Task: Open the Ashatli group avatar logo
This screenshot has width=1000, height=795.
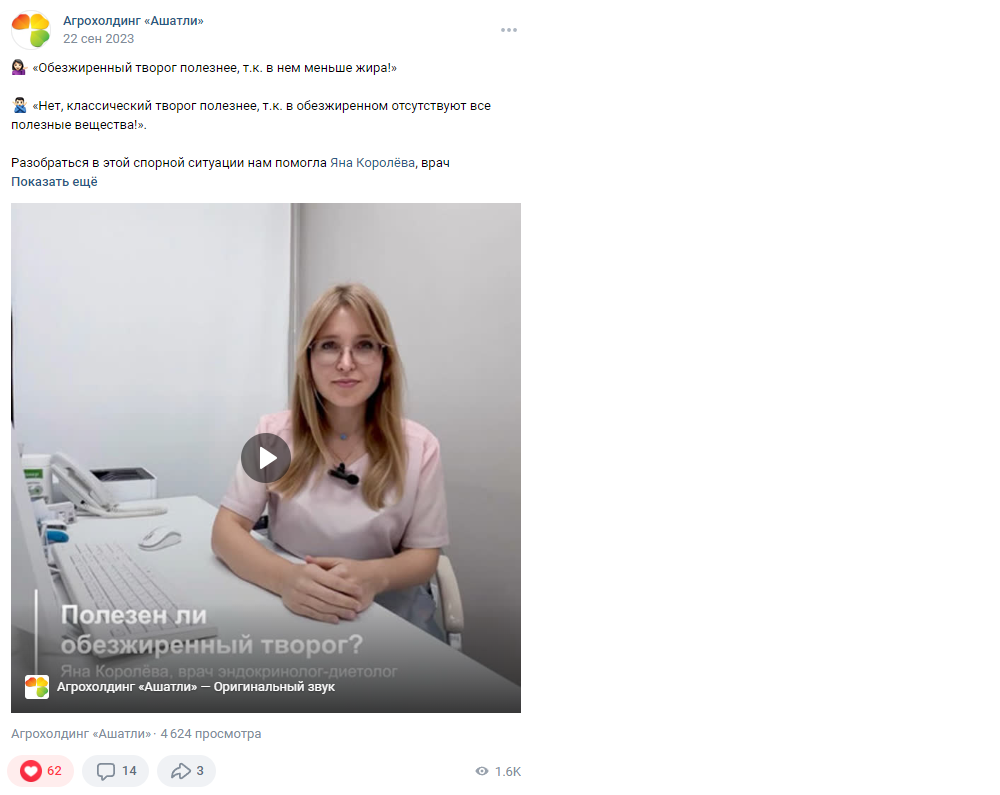Action: coord(31,29)
